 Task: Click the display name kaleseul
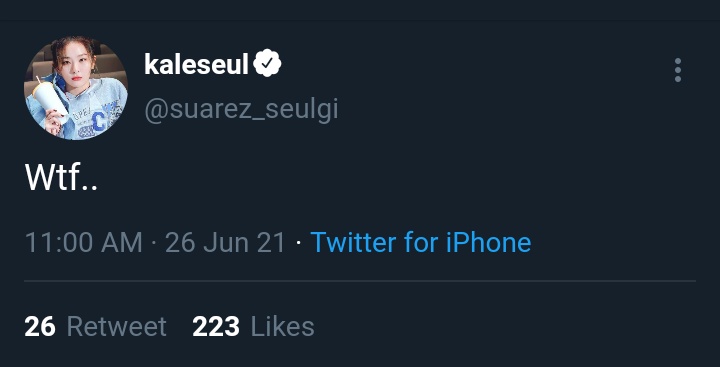[x=196, y=64]
